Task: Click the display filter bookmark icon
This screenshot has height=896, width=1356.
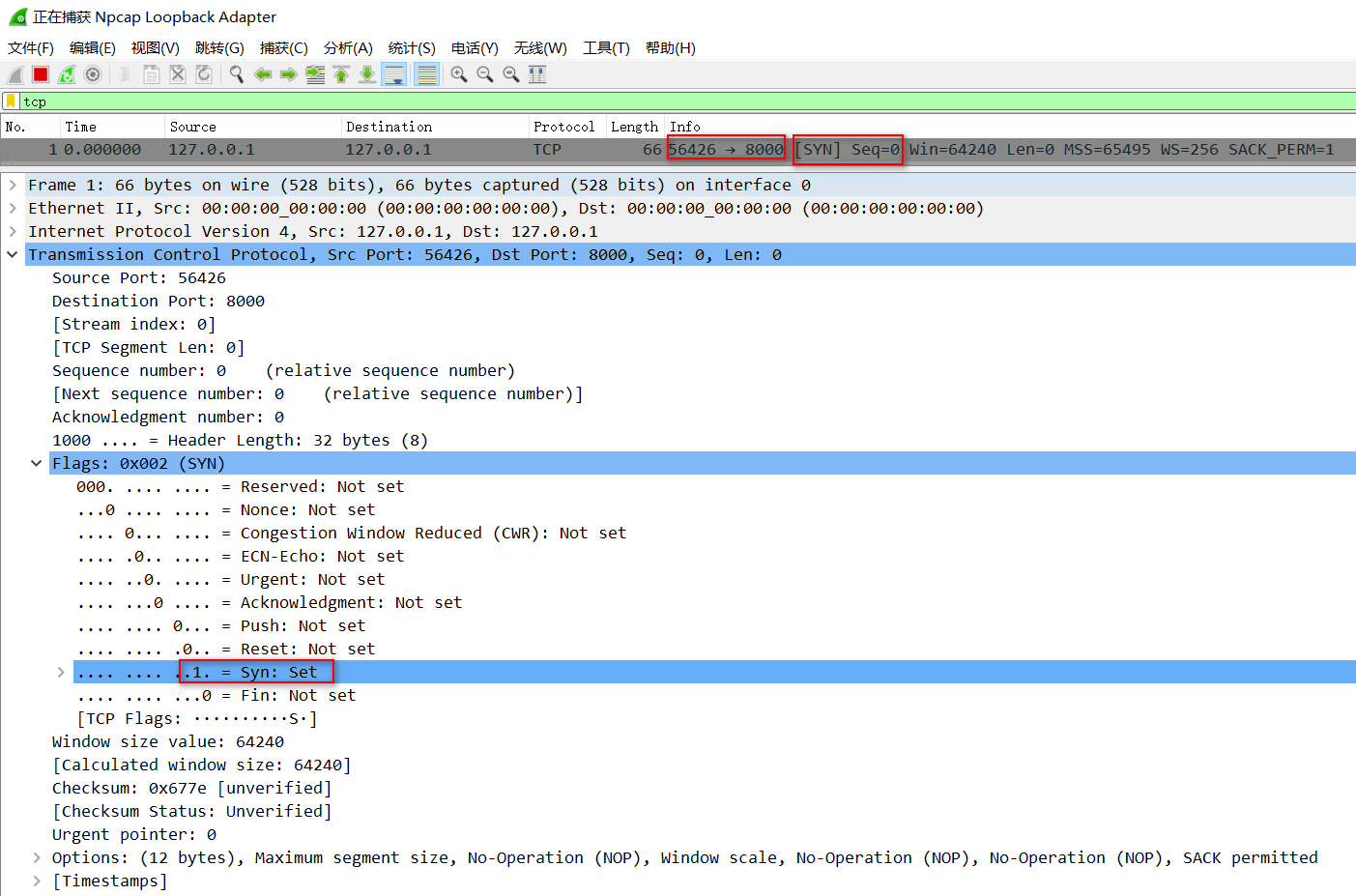Action: [11, 101]
